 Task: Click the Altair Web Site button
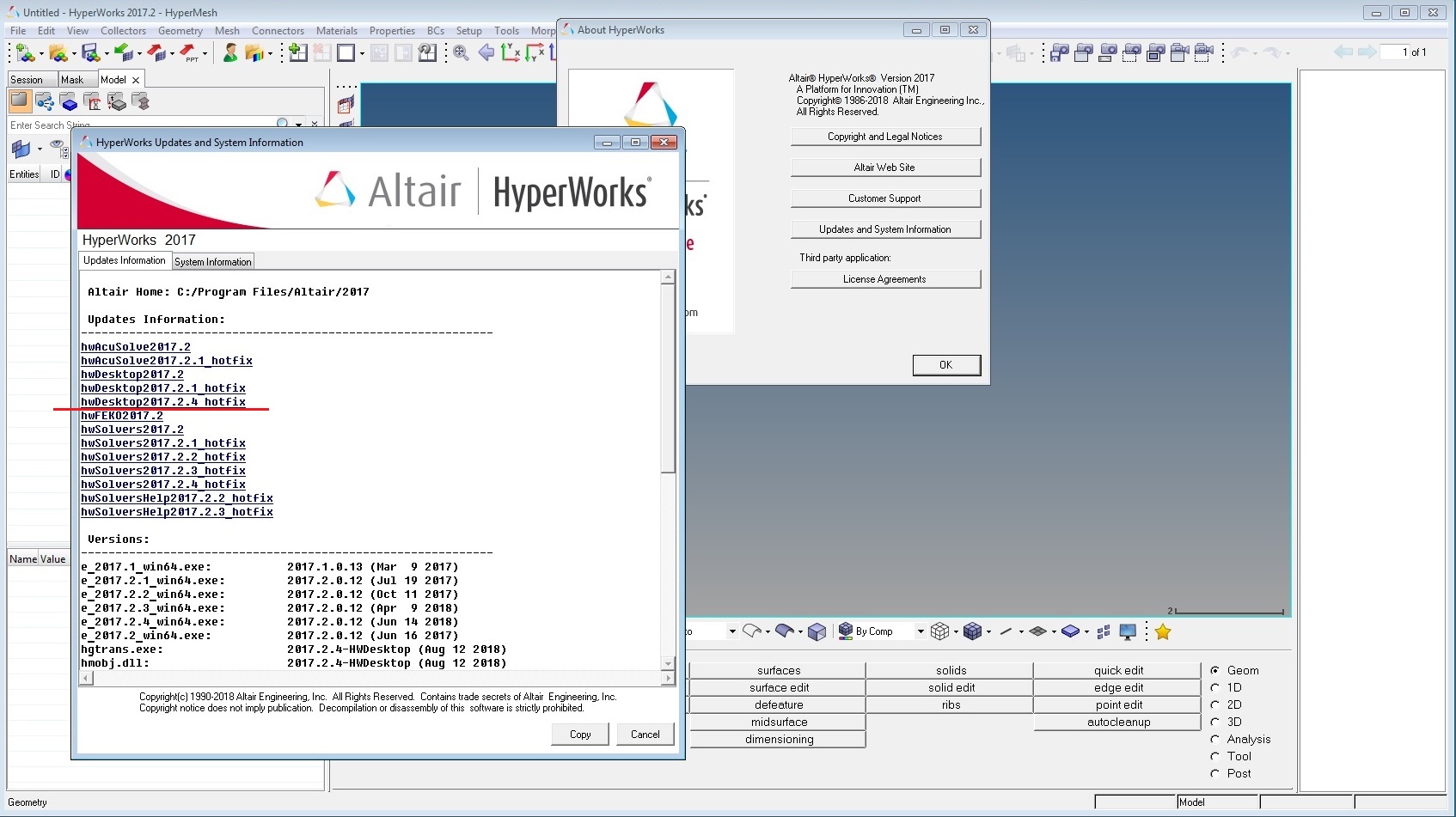tap(885, 167)
